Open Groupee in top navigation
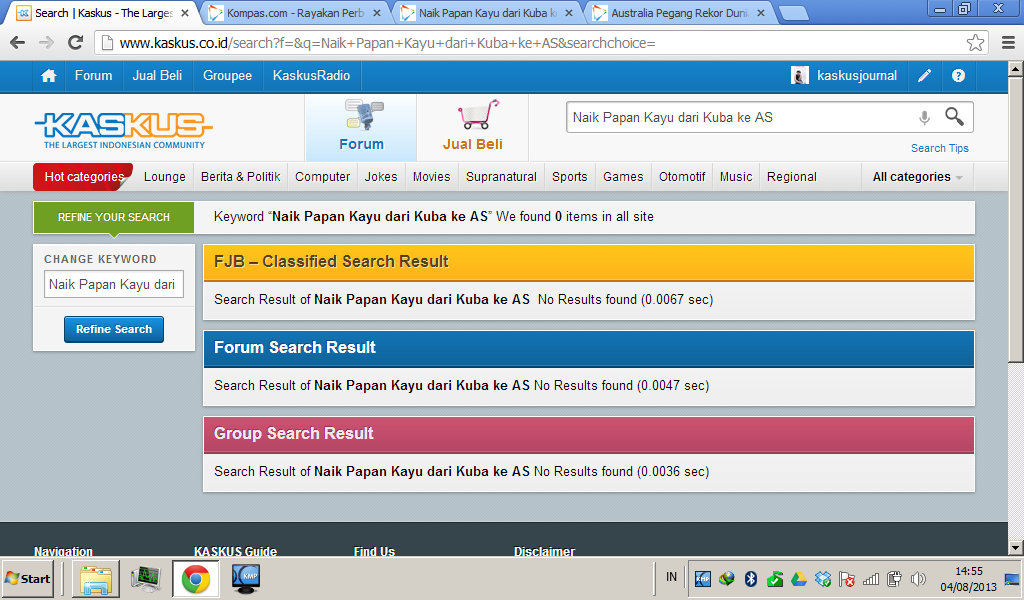 pos(227,76)
